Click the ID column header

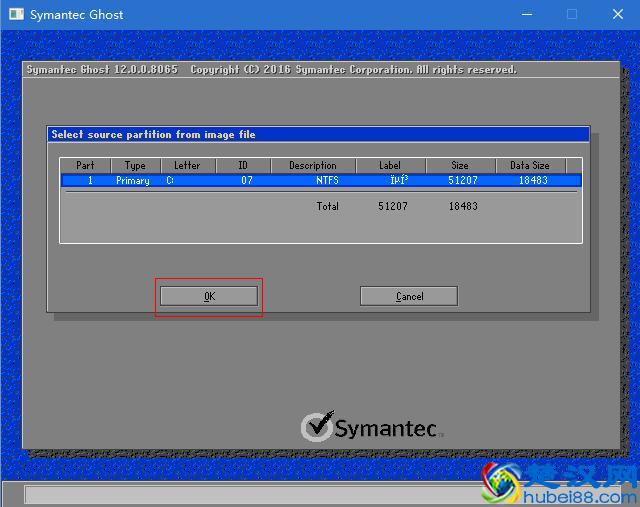click(x=243, y=165)
